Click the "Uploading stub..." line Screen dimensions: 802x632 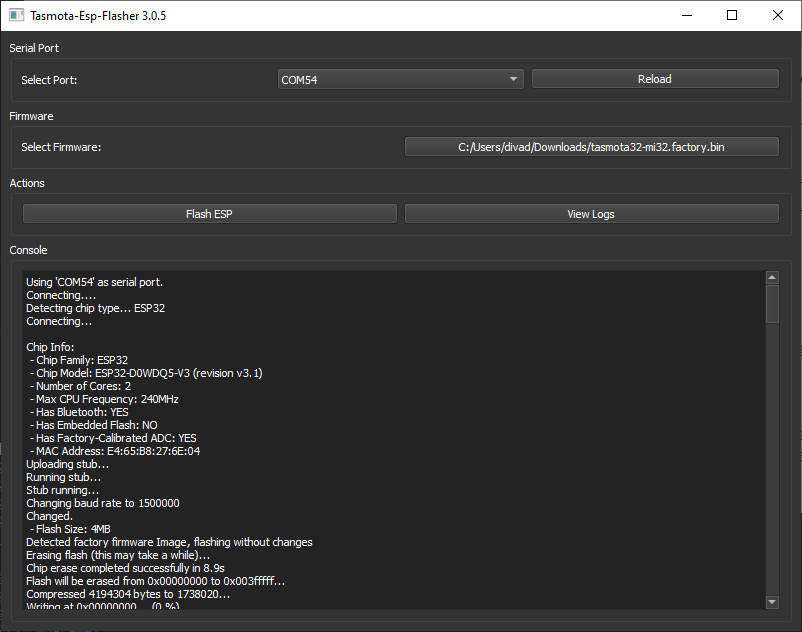pyautogui.click(x=68, y=464)
